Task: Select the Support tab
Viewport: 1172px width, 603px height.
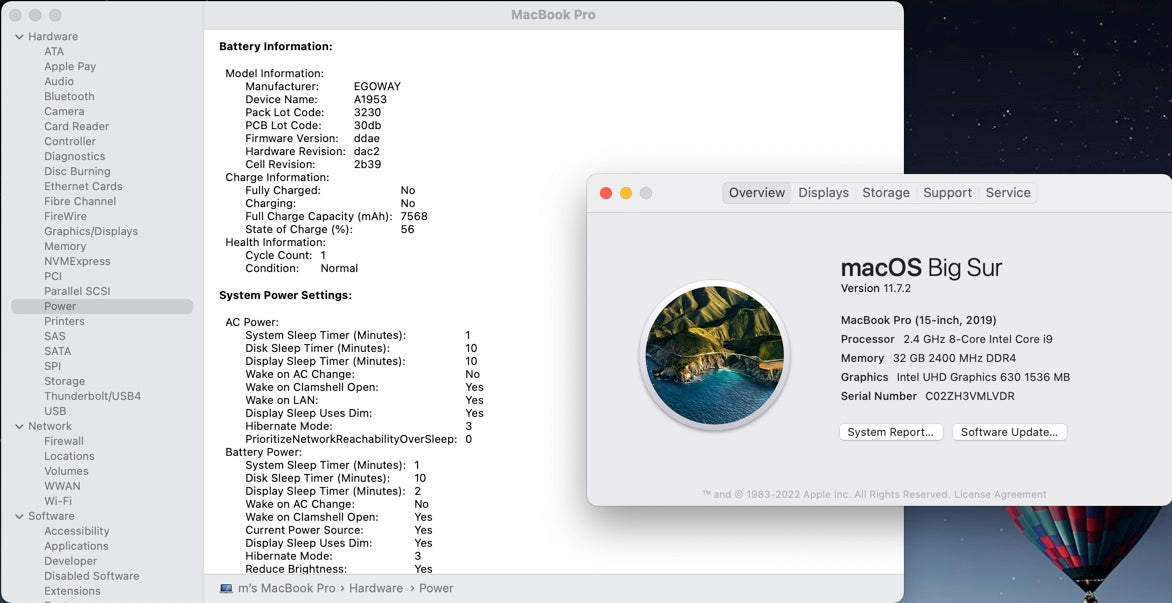Action: (947, 193)
